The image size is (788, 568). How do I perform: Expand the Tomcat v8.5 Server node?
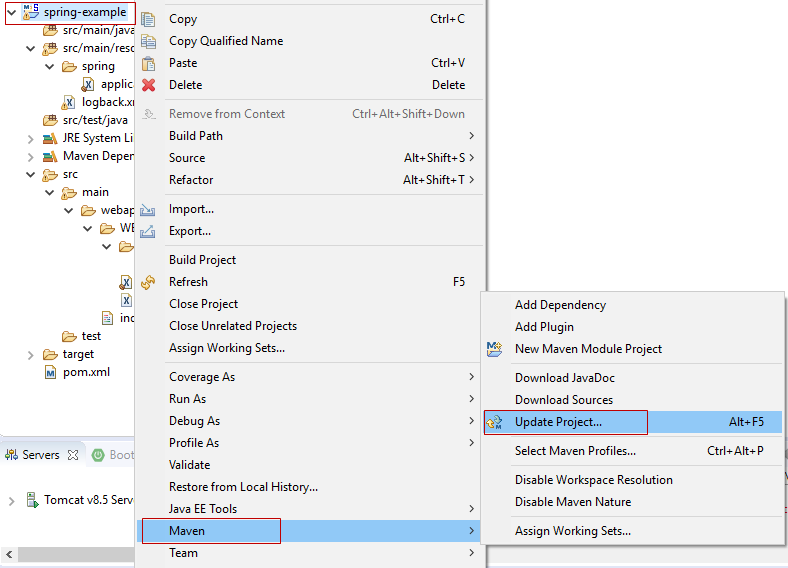point(12,501)
